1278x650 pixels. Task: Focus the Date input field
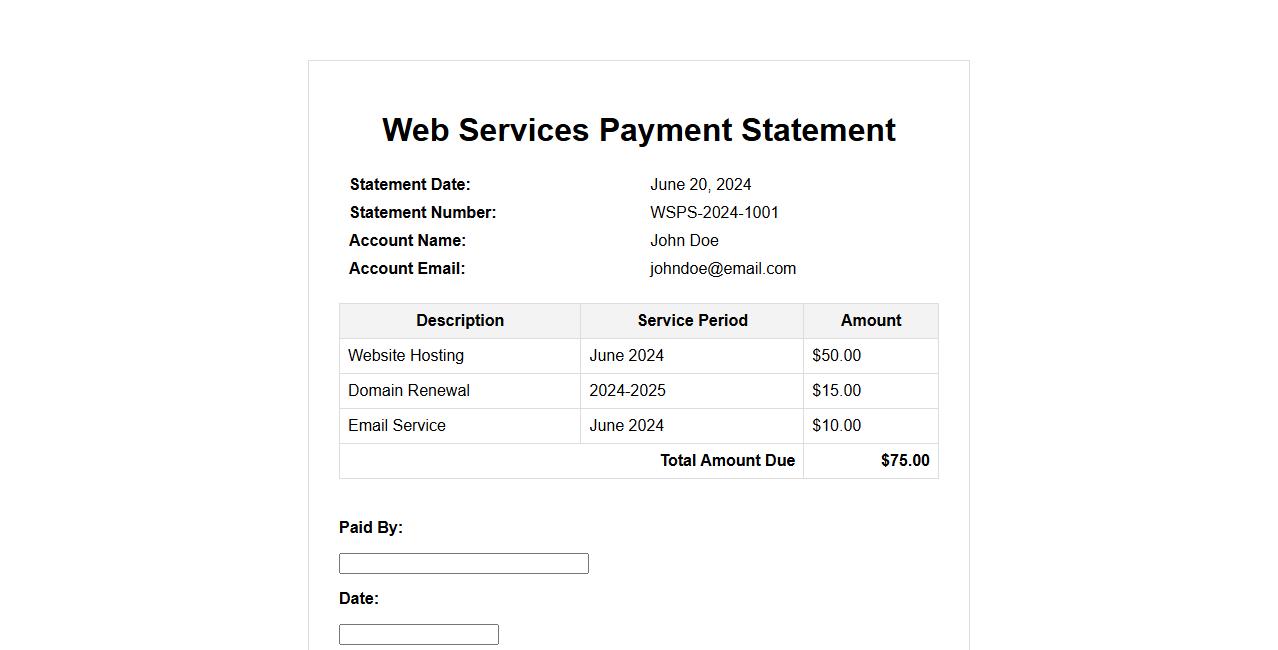[418, 634]
